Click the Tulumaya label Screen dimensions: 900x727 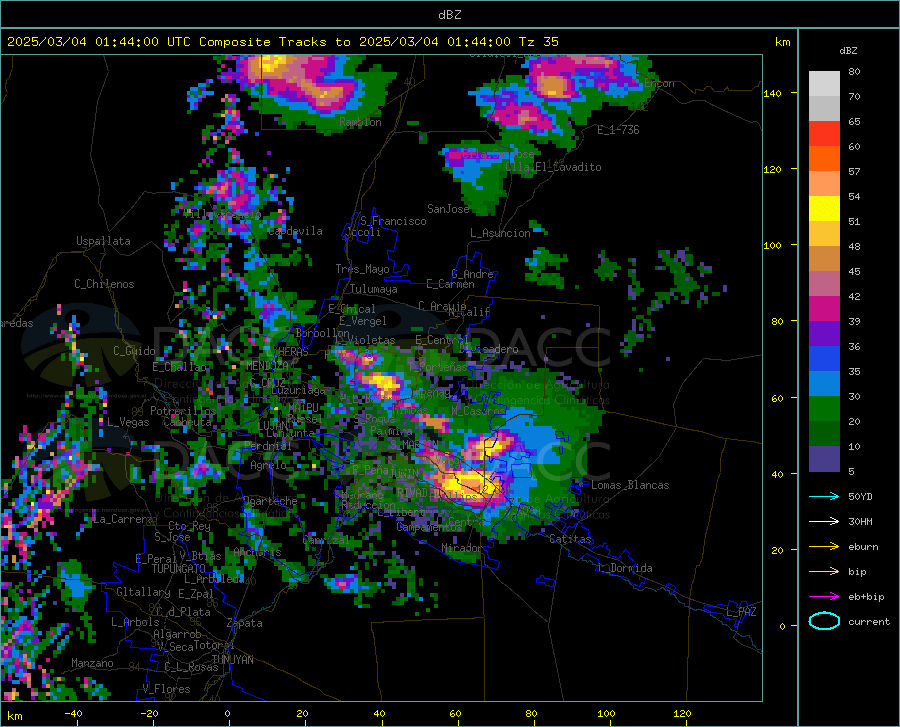(x=373, y=289)
